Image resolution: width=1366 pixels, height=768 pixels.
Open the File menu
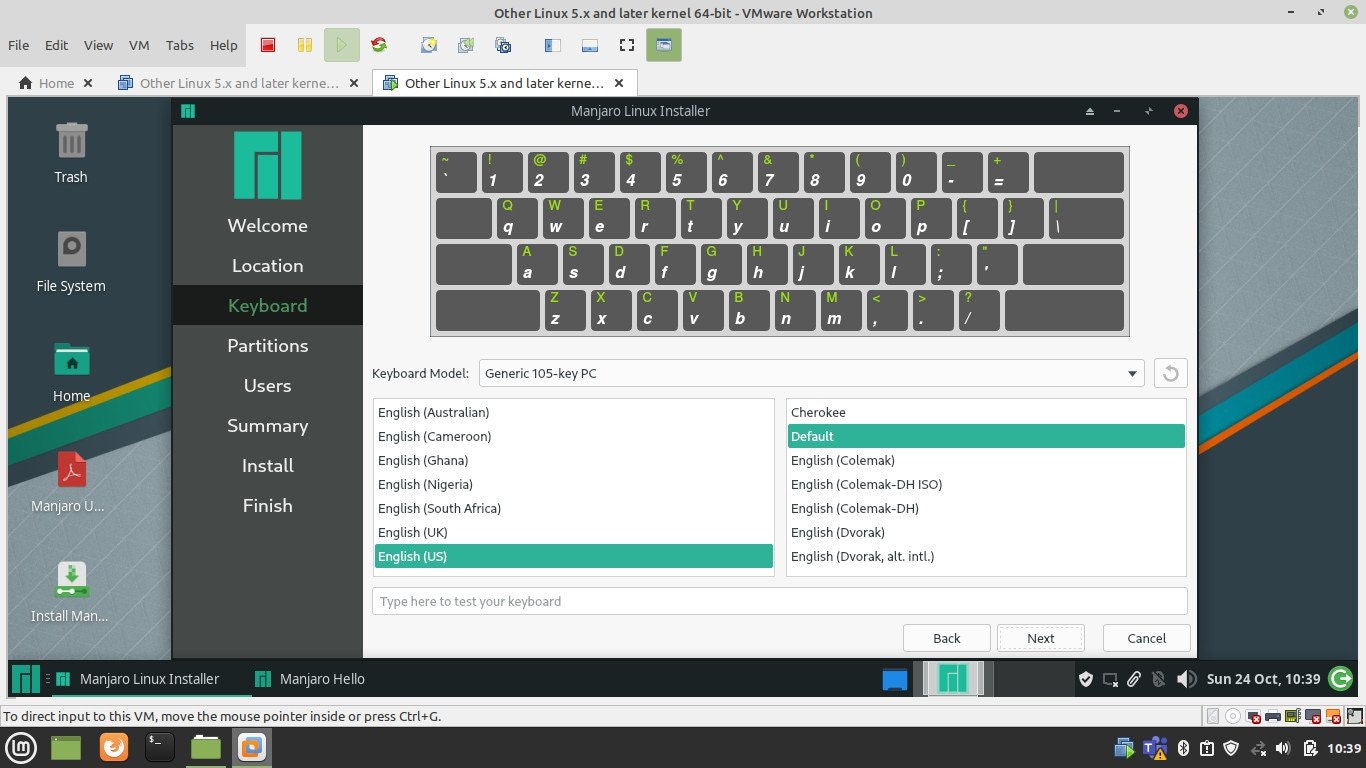18,45
